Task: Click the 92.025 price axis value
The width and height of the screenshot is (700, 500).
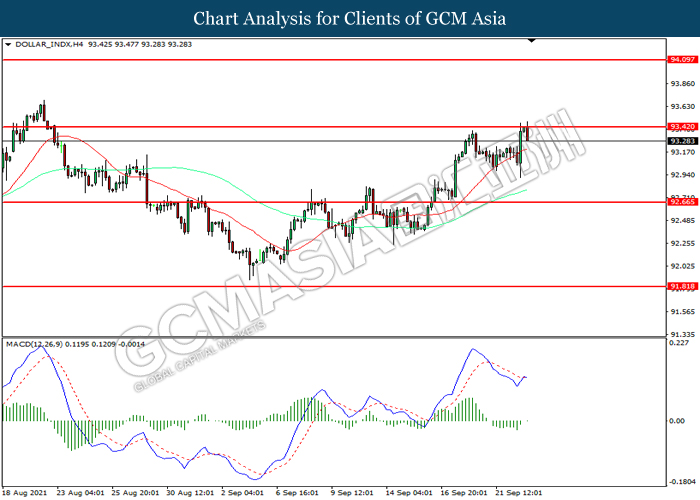Action: (683, 266)
